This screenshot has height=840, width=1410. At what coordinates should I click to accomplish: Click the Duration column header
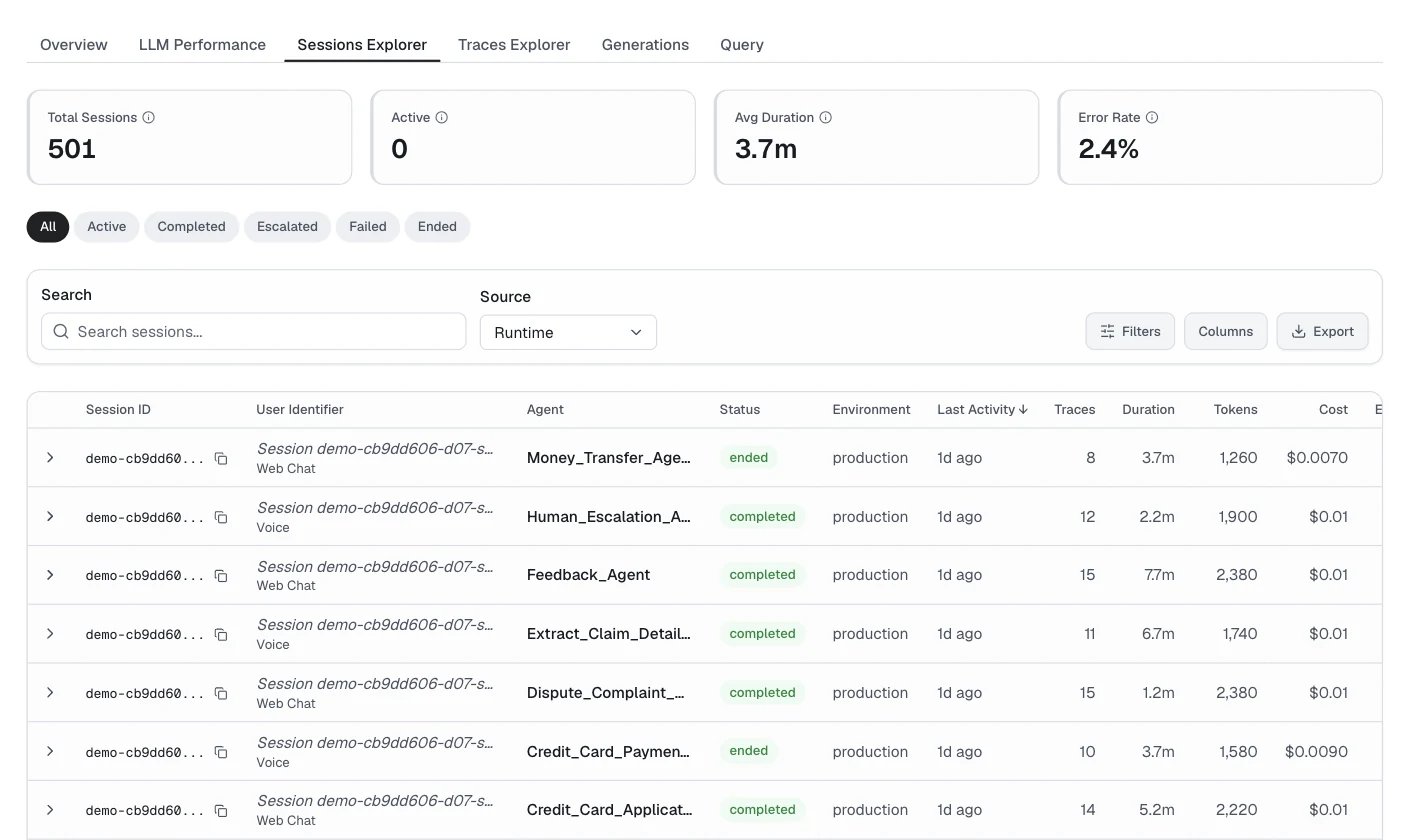(x=1148, y=409)
